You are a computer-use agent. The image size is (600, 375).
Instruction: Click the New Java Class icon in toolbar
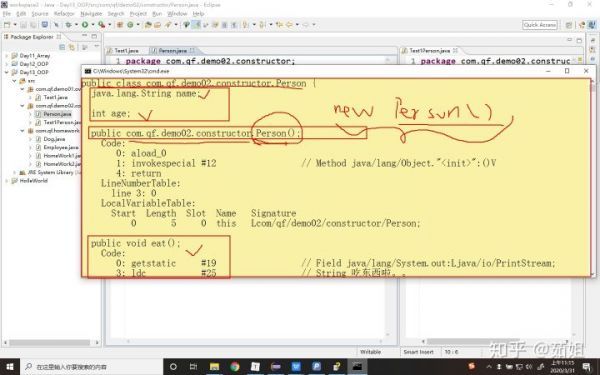(130, 25)
